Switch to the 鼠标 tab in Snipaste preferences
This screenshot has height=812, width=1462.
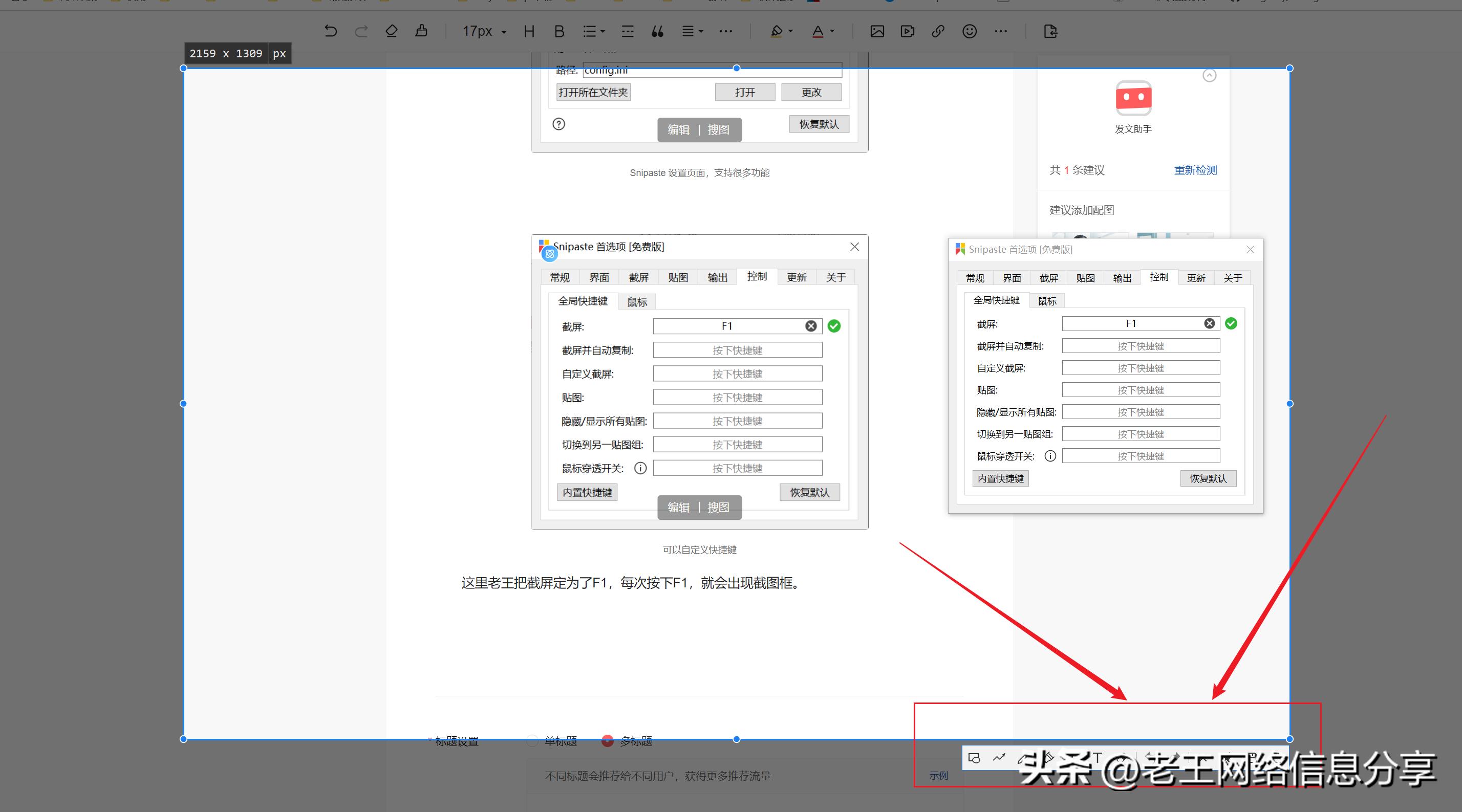click(637, 301)
